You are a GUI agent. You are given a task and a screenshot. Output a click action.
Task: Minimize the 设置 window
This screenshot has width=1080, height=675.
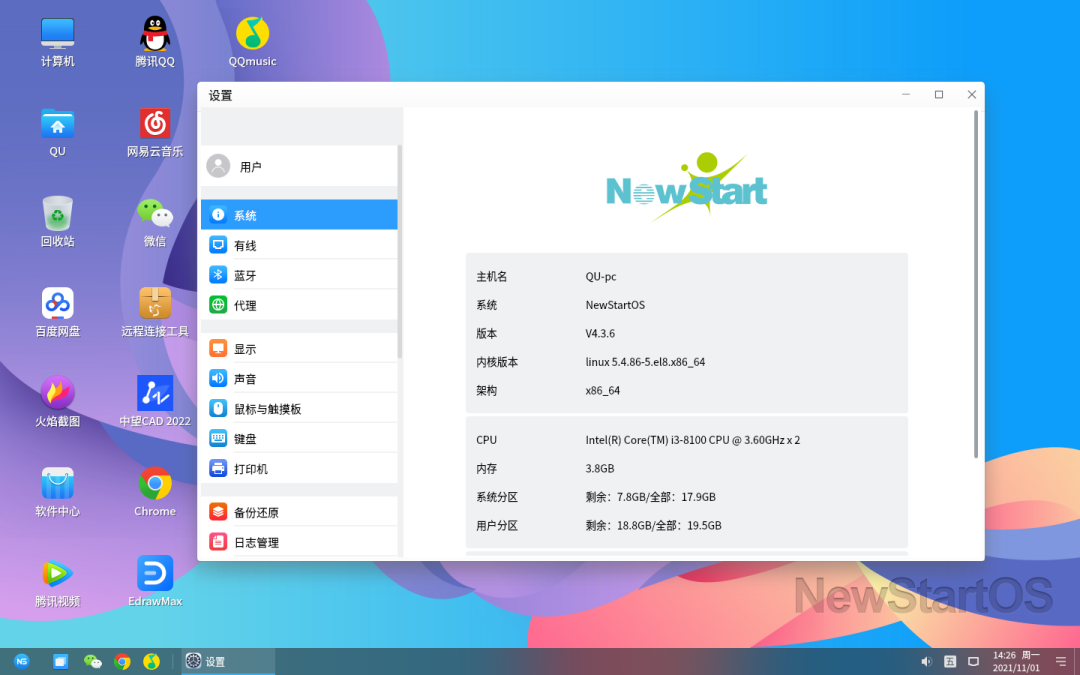click(x=906, y=94)
